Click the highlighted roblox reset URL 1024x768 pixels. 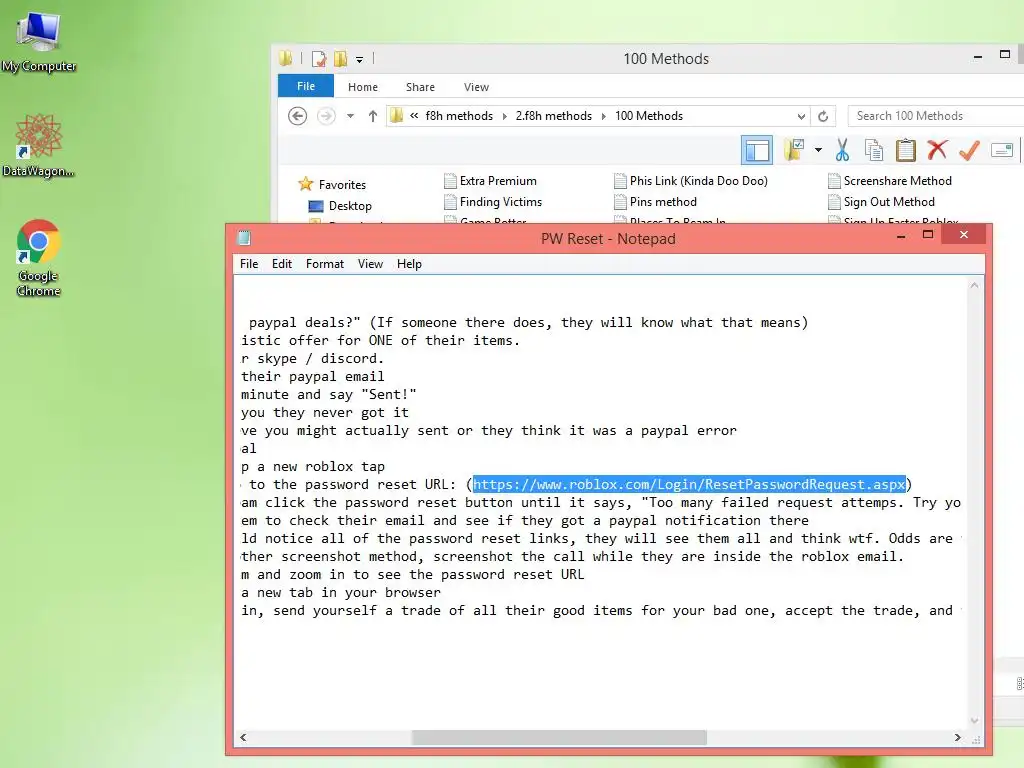(x=689, y=484)
